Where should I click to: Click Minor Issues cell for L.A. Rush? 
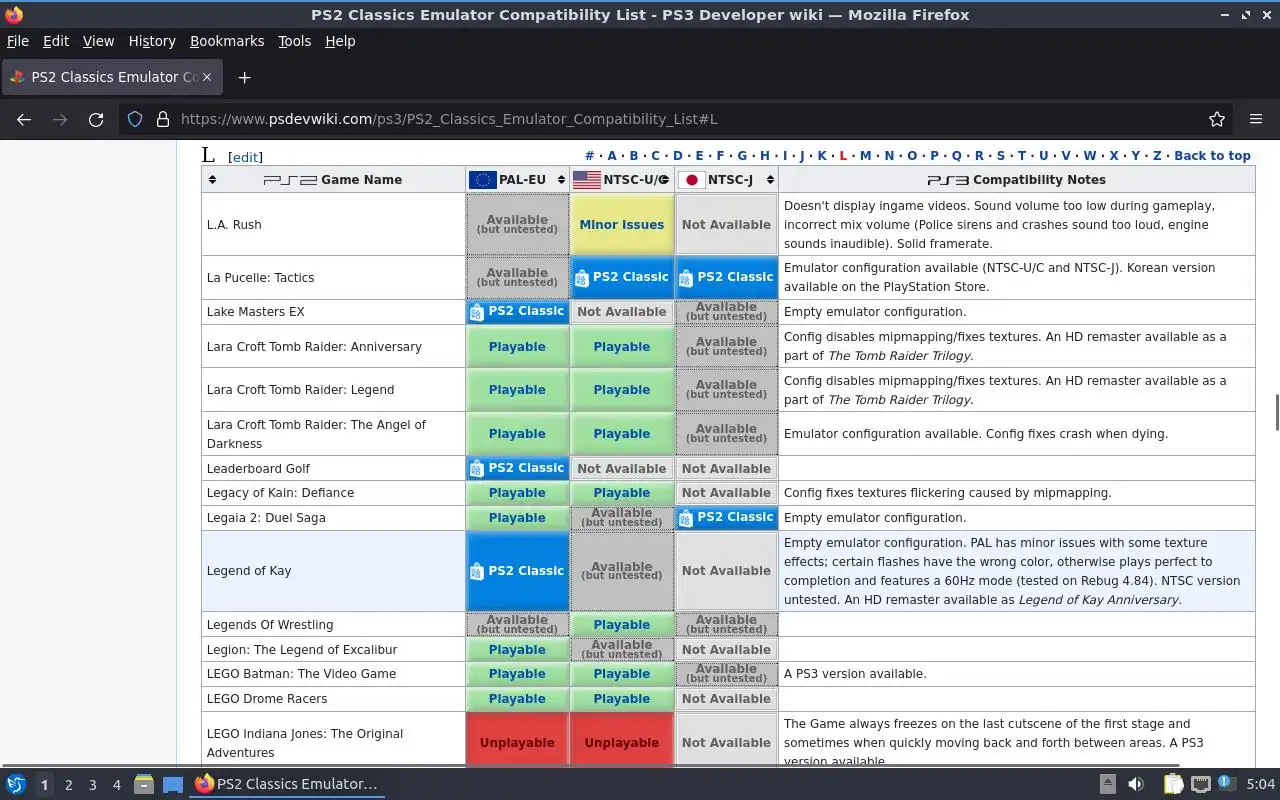click(x=622, y=225)
